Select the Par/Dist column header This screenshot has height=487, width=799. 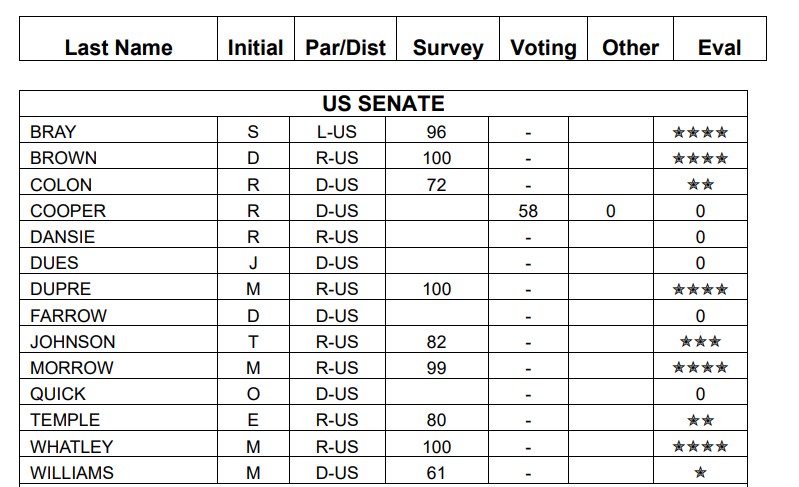click(345, 47)
